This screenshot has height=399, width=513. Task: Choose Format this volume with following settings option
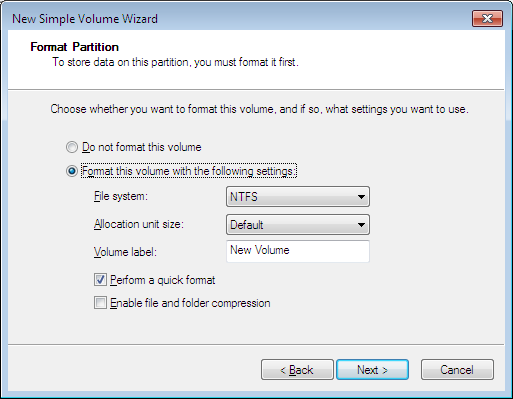tap(72, 171)
